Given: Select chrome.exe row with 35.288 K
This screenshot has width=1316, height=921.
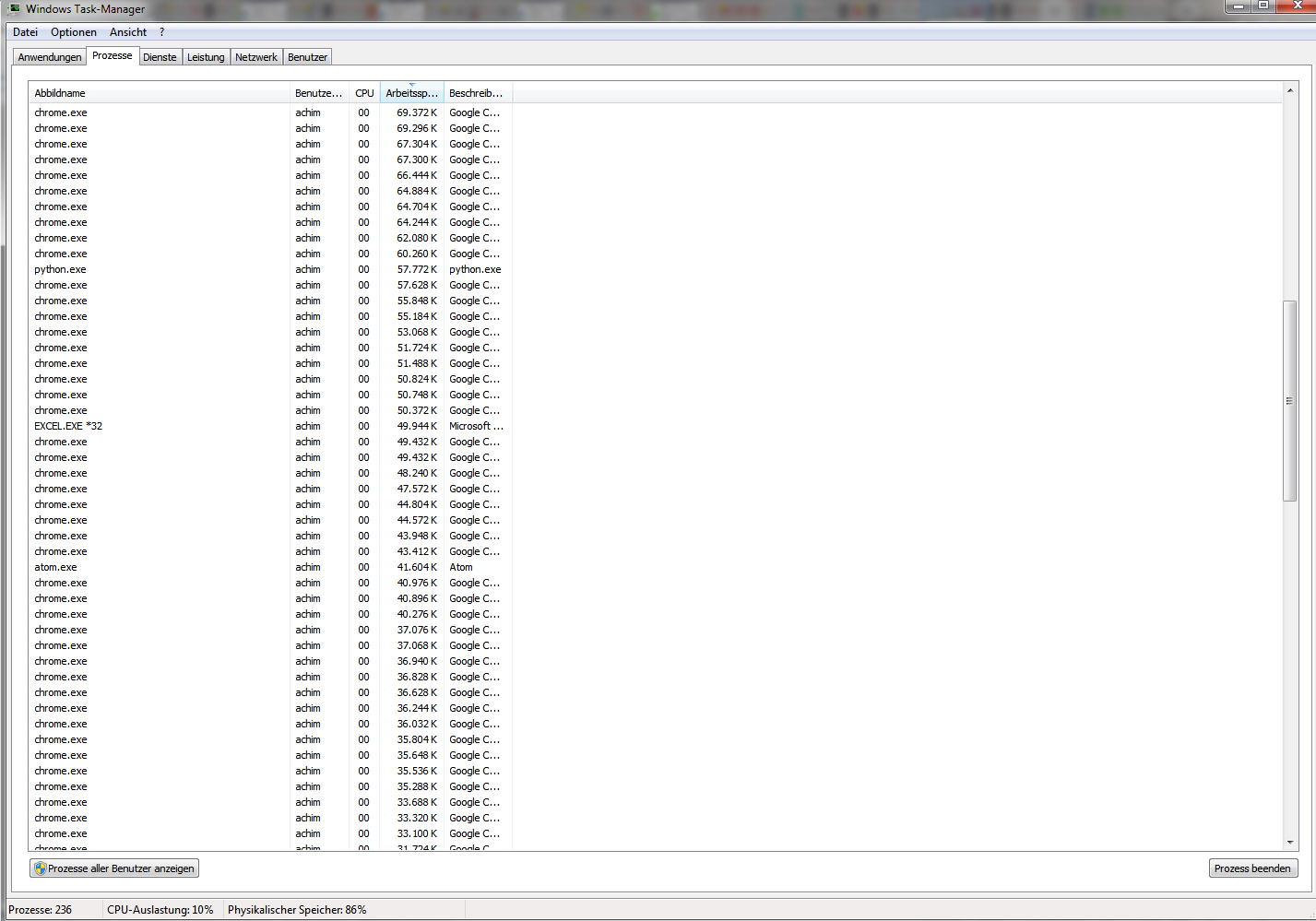Looking at the screenshot, I should [x=270, y=786].
